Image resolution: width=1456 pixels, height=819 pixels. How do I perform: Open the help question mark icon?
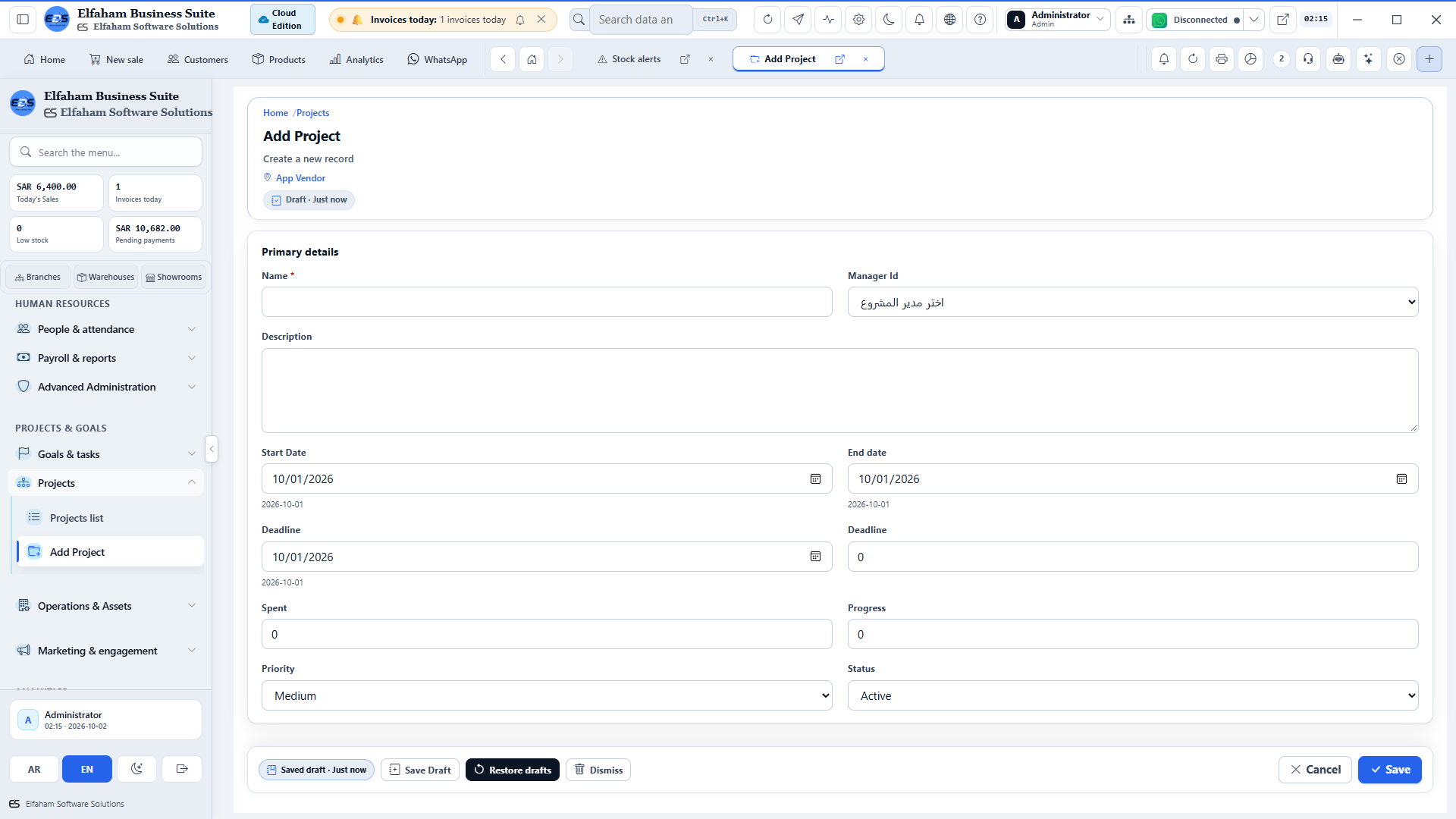(x=980, y=20)
